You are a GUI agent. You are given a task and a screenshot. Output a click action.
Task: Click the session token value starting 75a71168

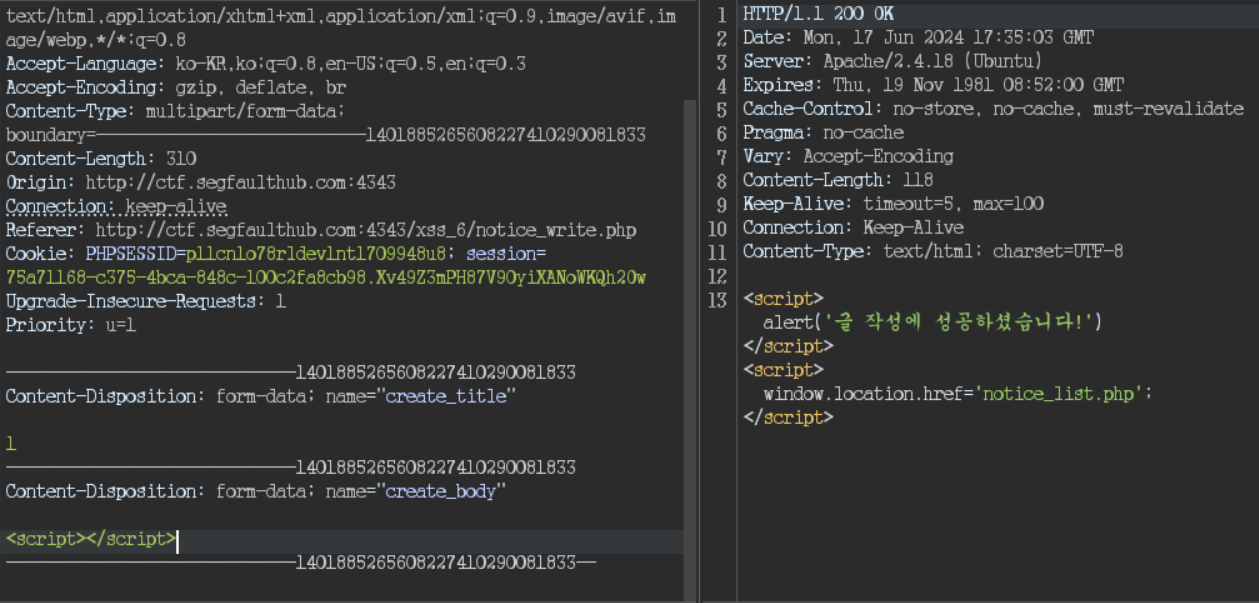click(326, 277)
